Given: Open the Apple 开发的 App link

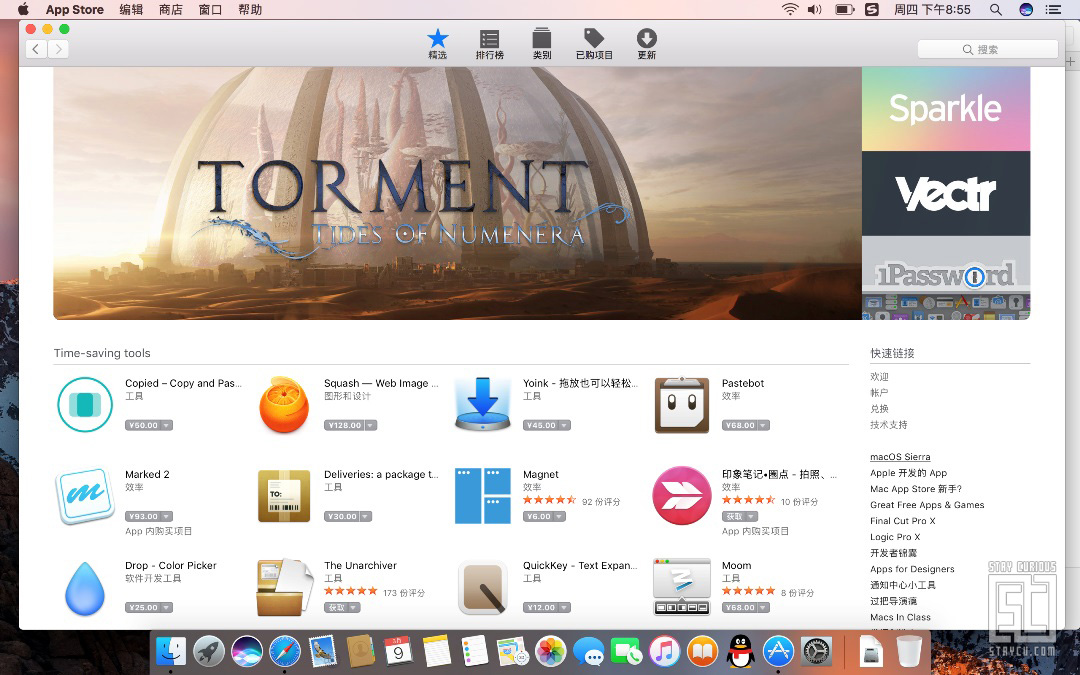Looking at the screenshot, I should (908, 473).
